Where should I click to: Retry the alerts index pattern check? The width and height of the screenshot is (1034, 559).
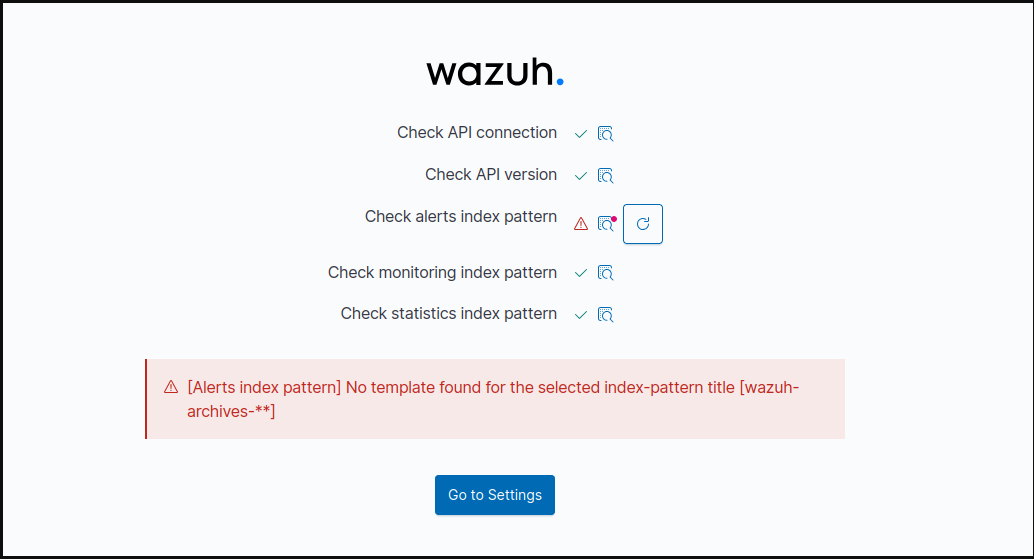(x=643, y=224)
